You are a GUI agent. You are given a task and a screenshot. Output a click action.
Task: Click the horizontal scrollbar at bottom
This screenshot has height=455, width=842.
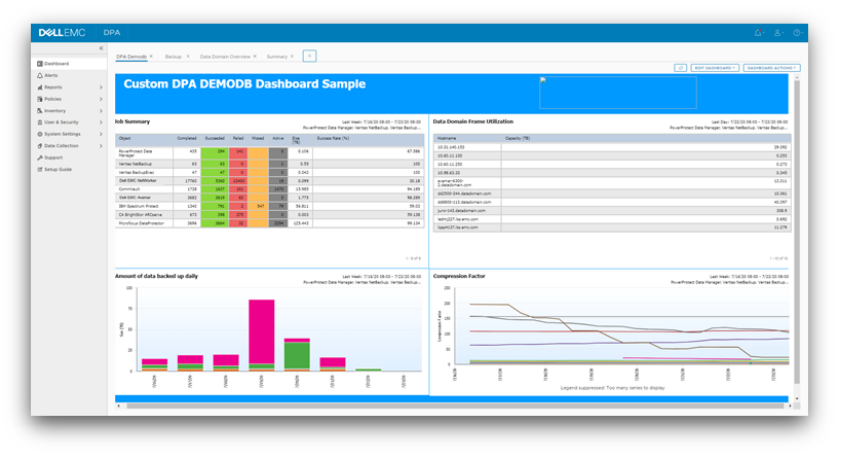pyautogui.click(x=454, y=406)
